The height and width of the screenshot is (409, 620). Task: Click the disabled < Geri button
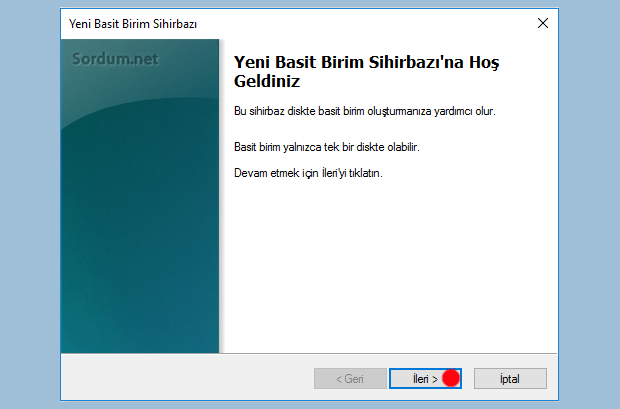350,379
